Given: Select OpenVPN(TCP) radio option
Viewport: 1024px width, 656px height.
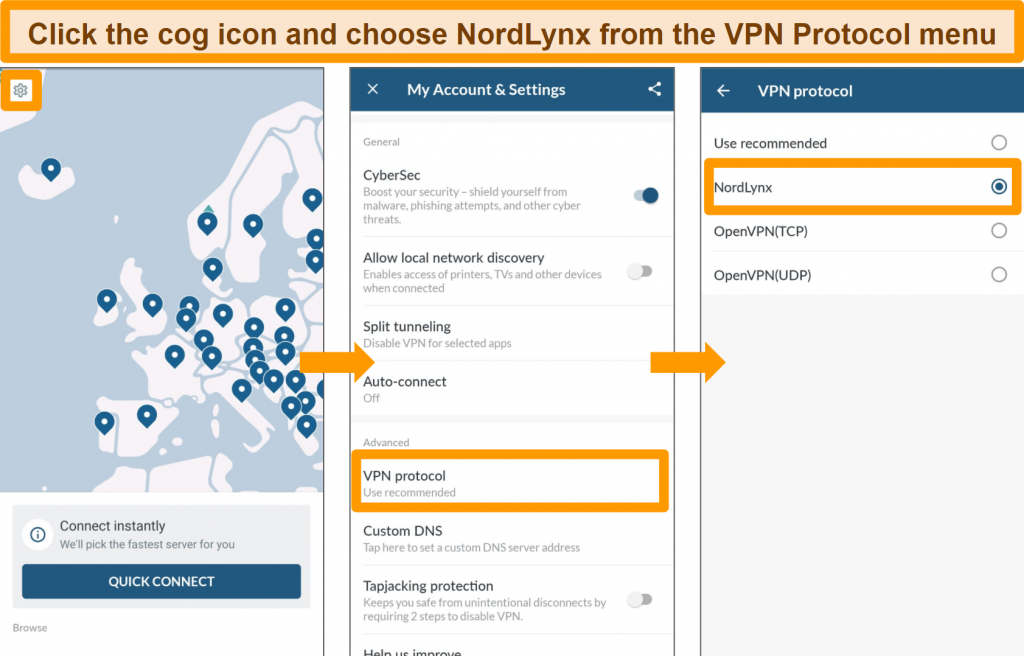Looking at the screenshot, I should [999, 231].
